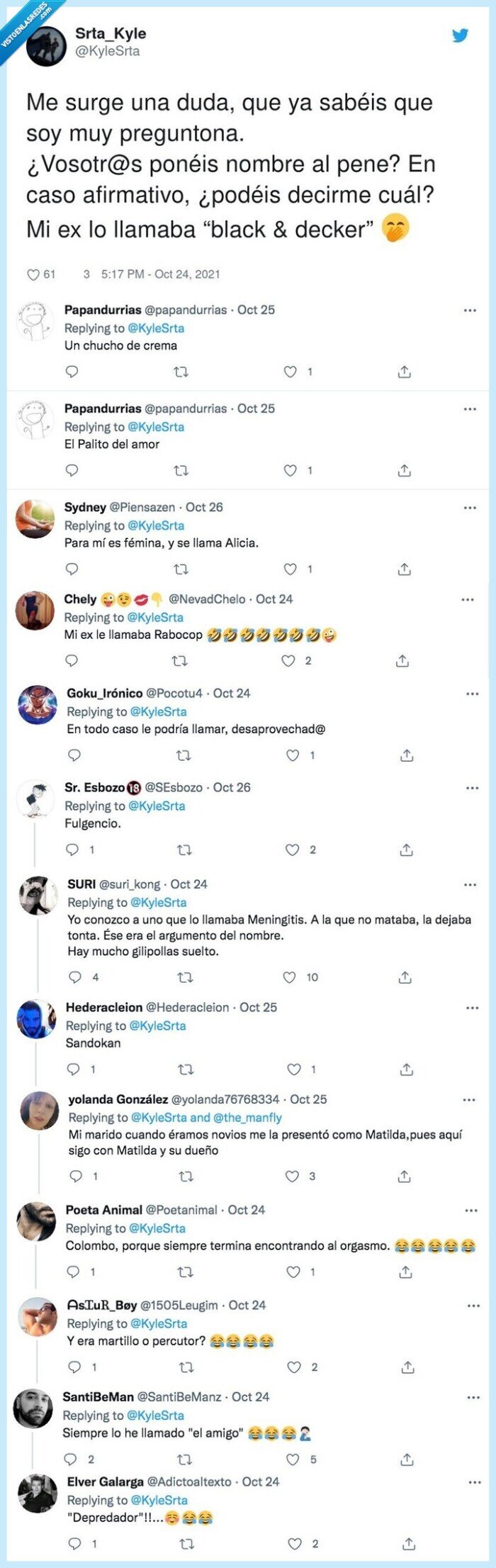Image resolution: width=496 pixels, height=1568 pixels.
Task: Click the retweet icon under Sydney's reply
Action: 181,567
